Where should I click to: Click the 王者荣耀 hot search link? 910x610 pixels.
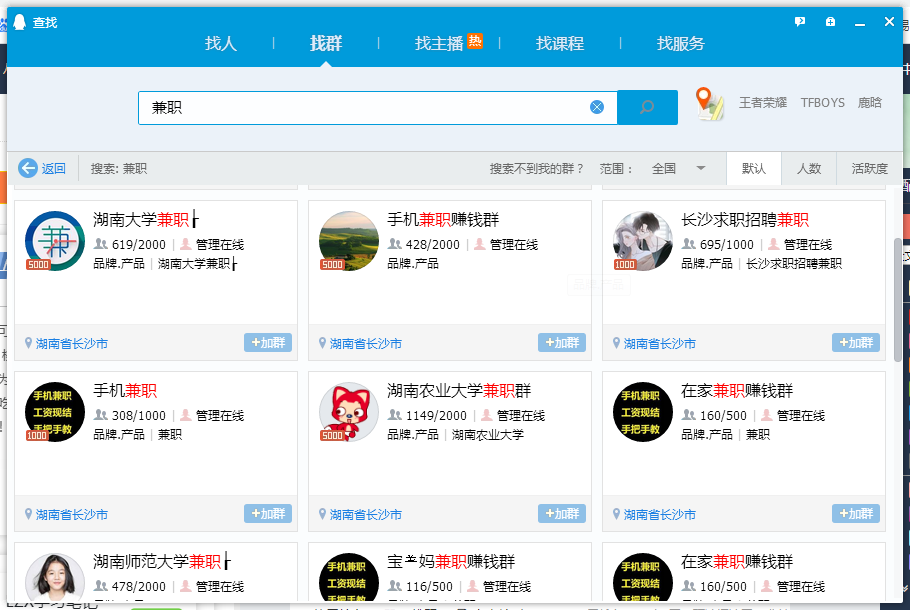tap(762, 103)
